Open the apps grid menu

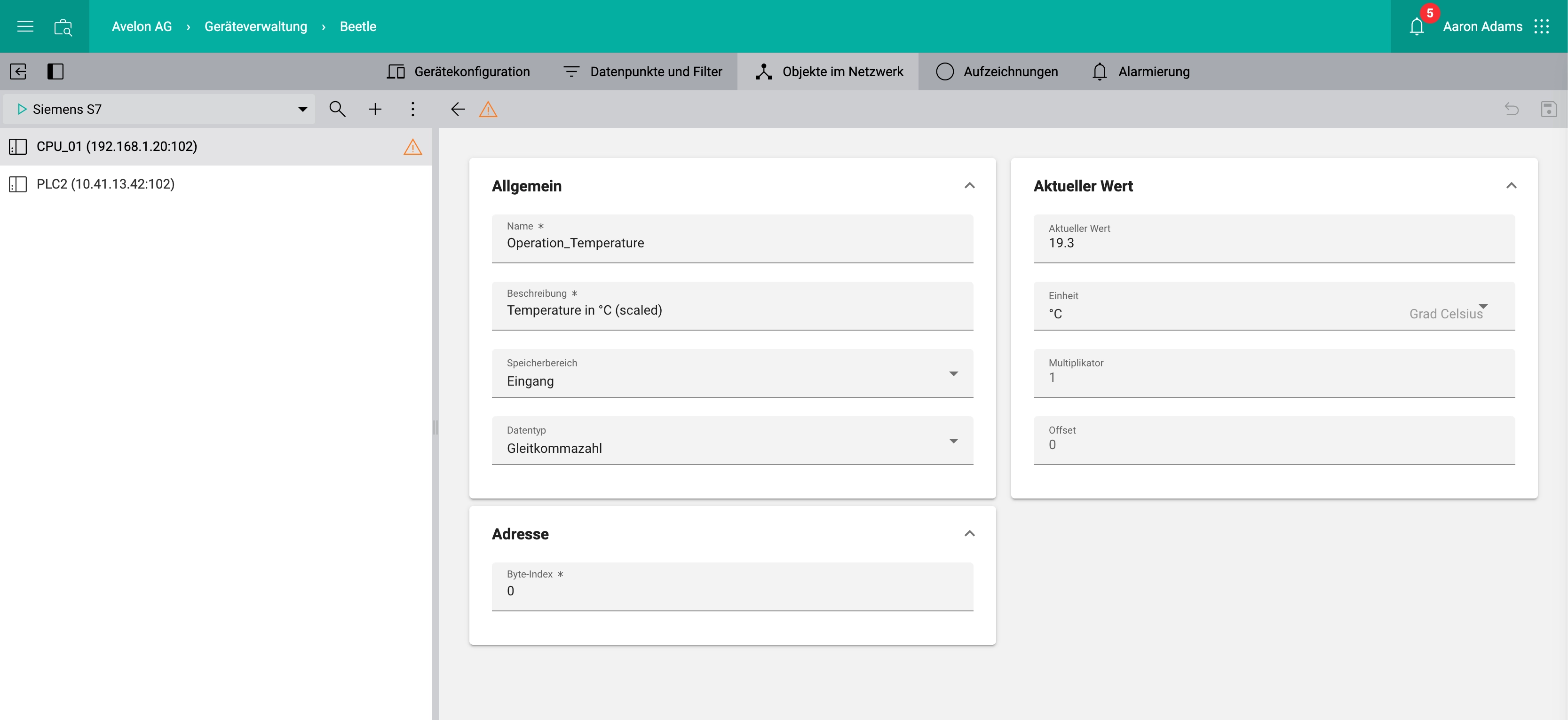[x=1541, y=26]
